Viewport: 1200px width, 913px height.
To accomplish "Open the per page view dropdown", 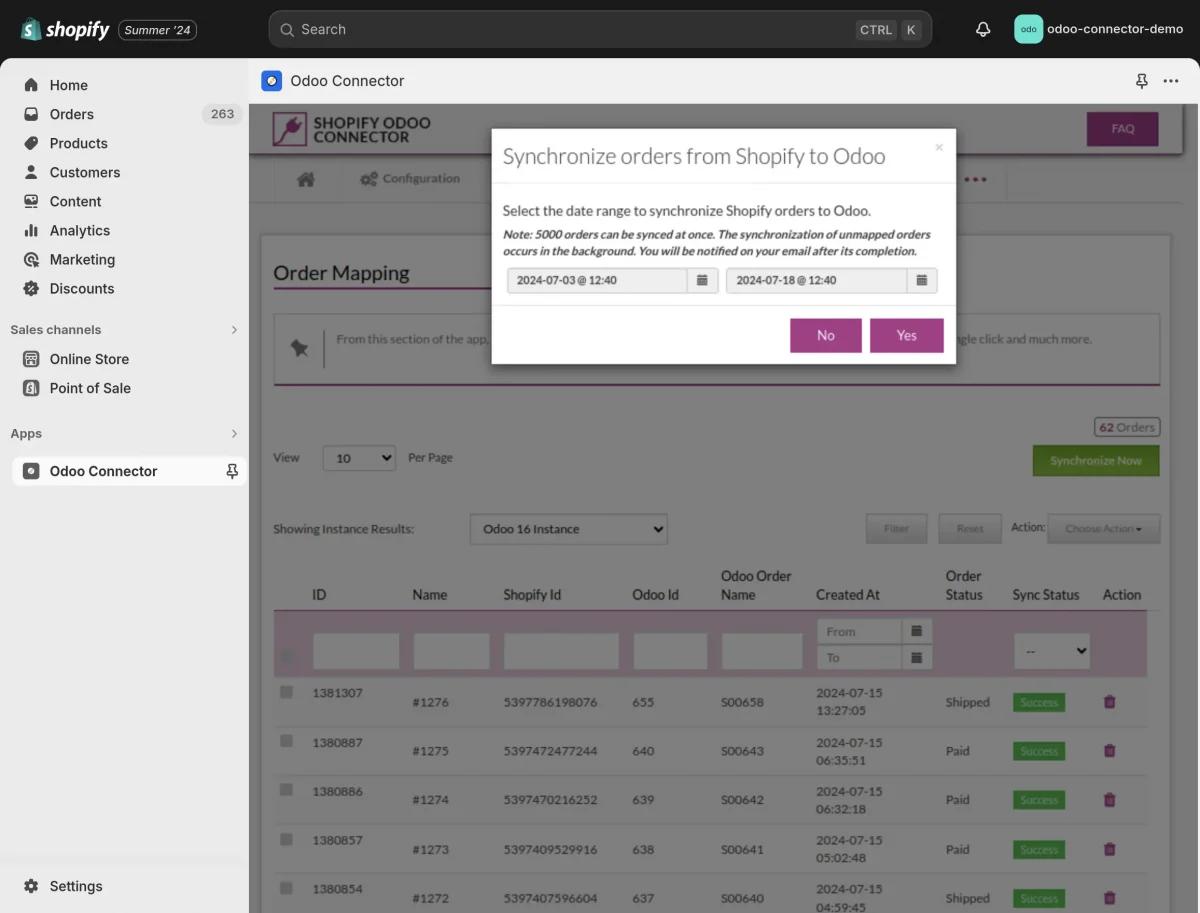I will tap(360, 458).
